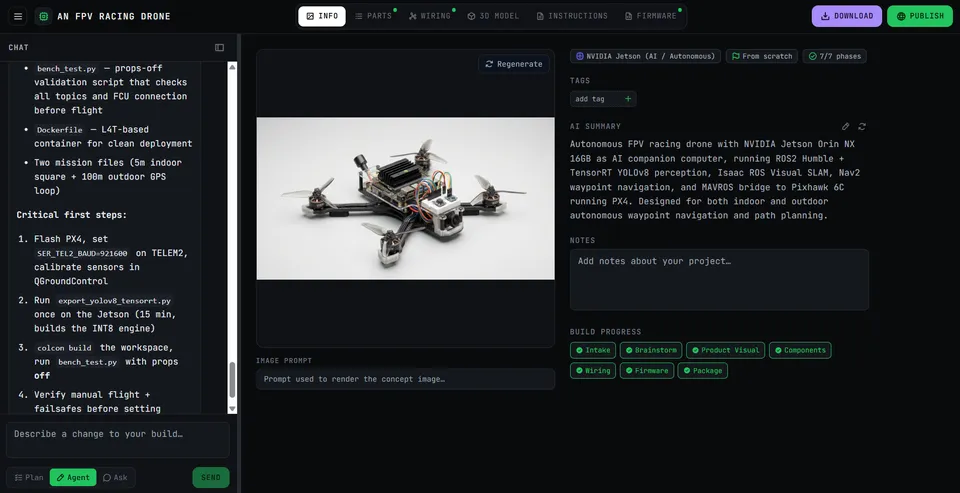
Task: Regenerate the concept image
Action: [514, 64]
